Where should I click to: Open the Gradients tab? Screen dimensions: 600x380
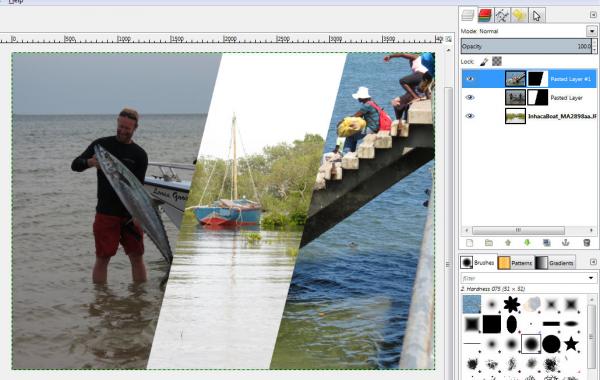(555, 263)
